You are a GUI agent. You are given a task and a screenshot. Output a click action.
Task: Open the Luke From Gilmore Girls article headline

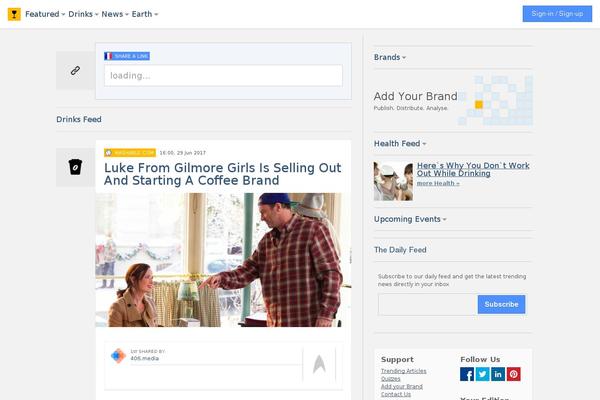(222, 174)
